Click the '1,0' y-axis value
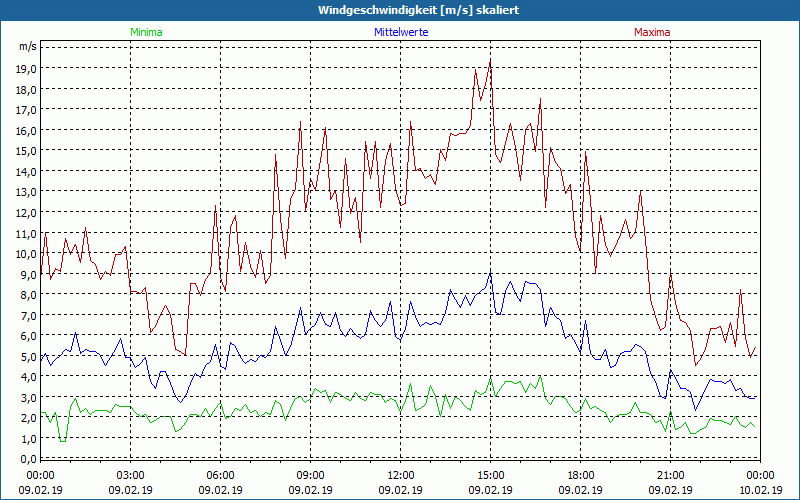The image size is (800, 500). (x=30, y=438)
